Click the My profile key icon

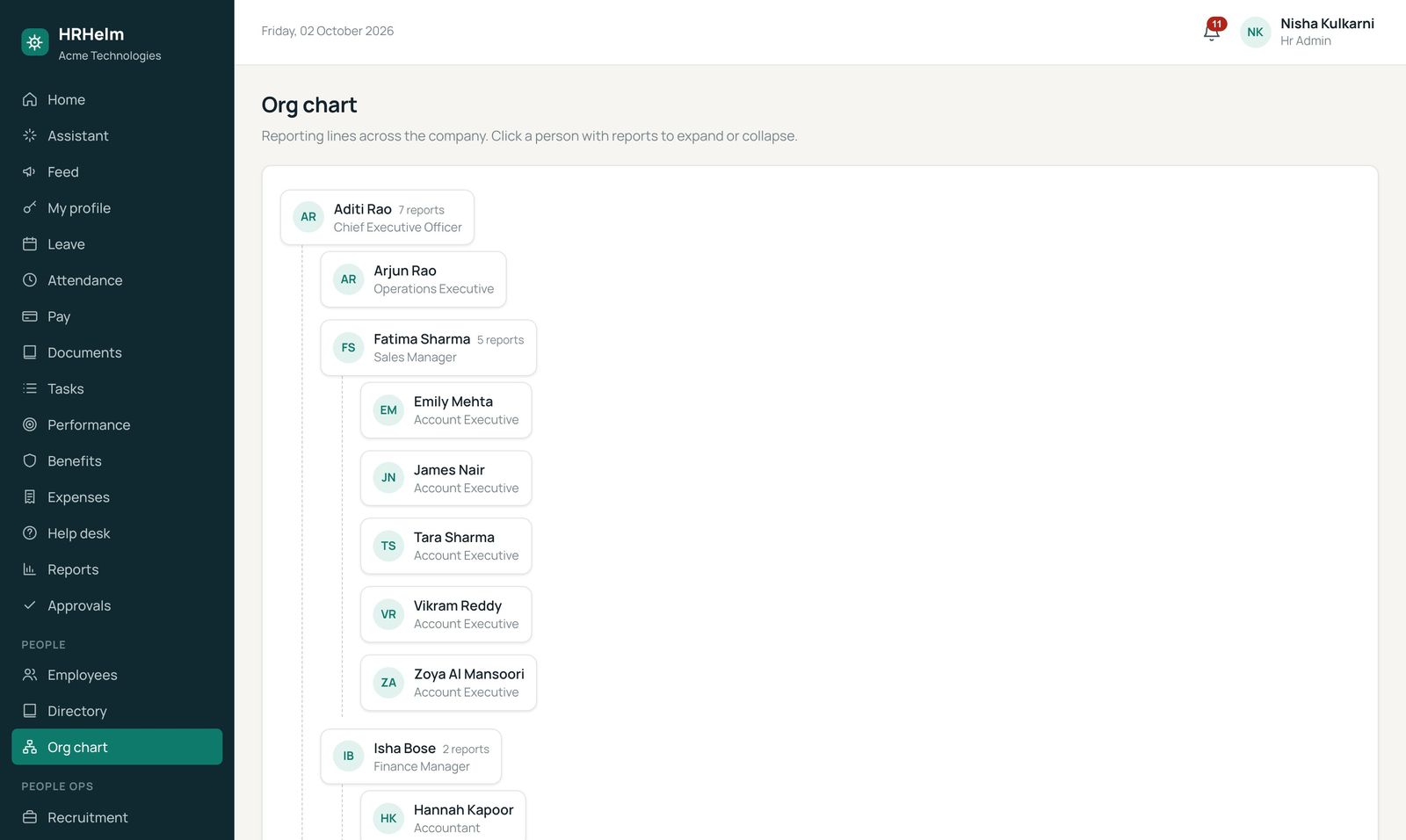coord(30,207)
